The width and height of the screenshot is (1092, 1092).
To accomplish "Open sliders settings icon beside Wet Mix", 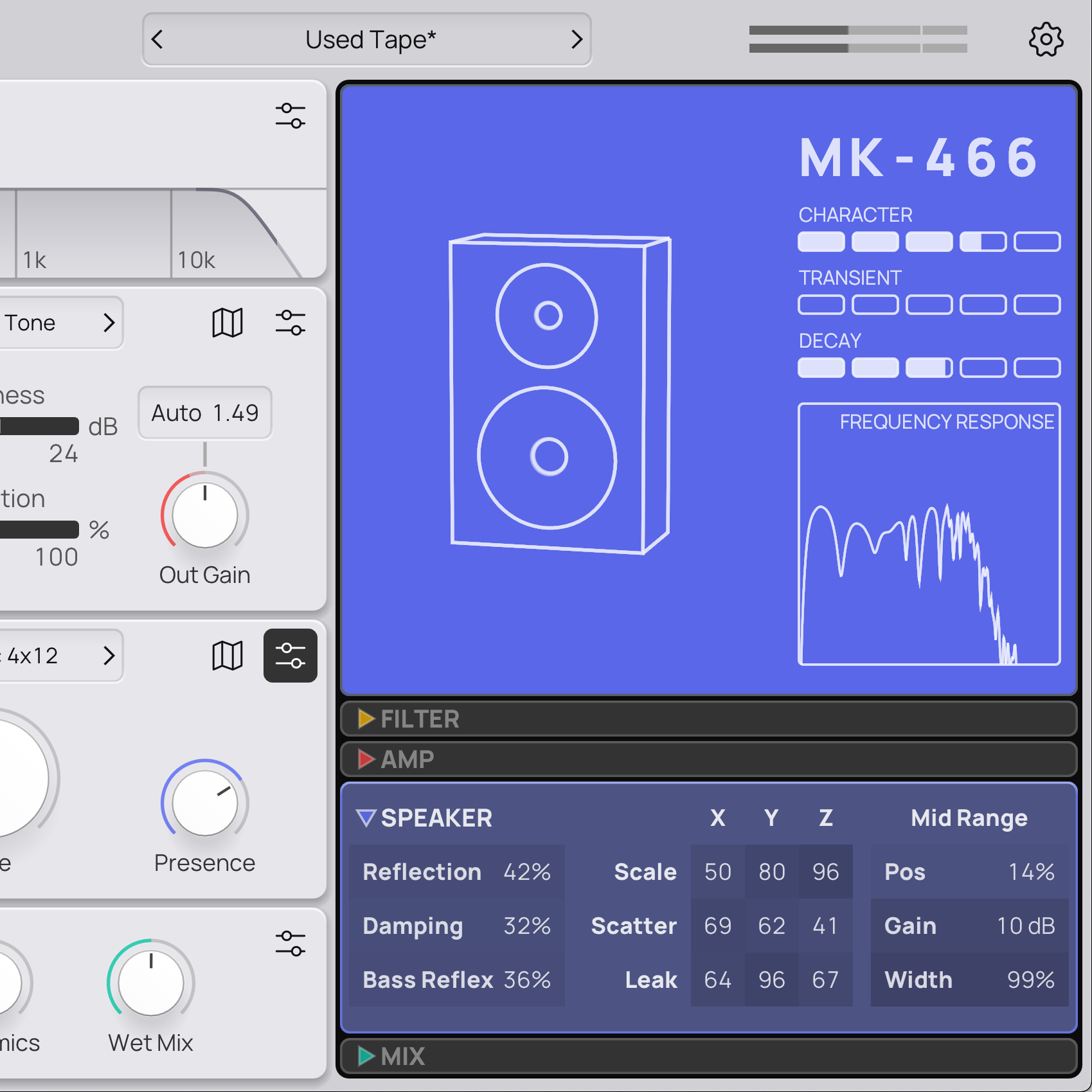I will click(290, 944).
